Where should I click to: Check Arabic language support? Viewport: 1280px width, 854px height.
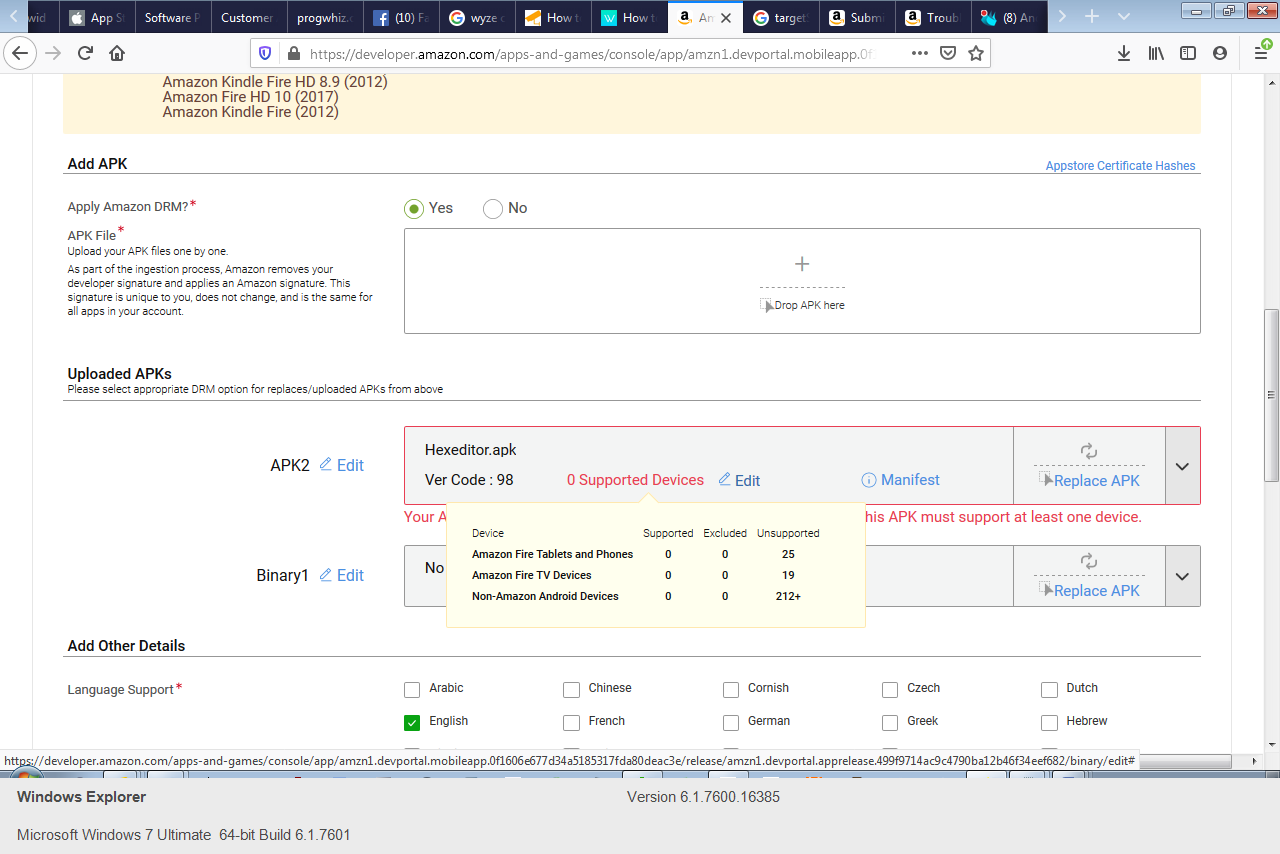point(412,689)
